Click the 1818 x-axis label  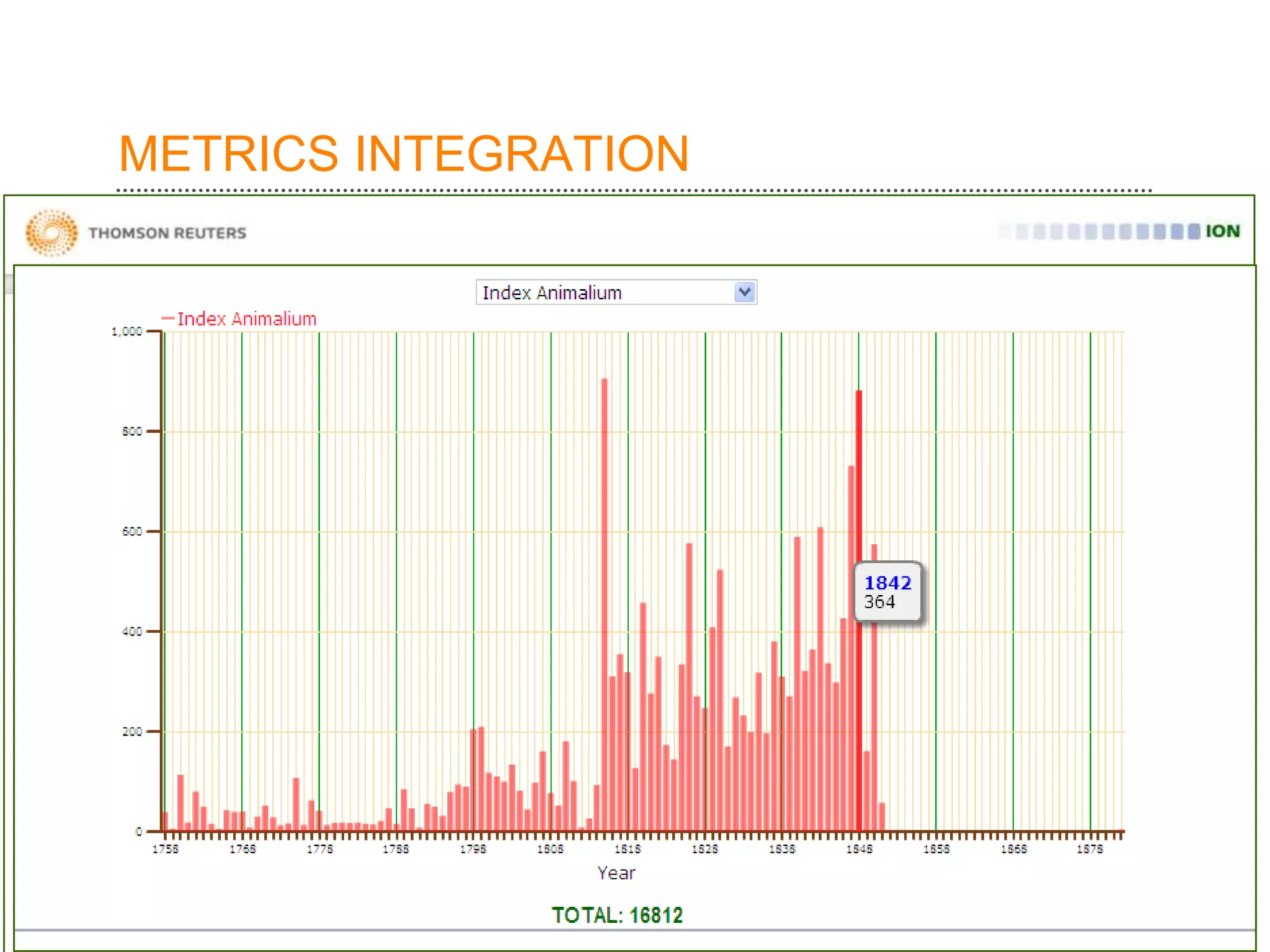(628, 848)
